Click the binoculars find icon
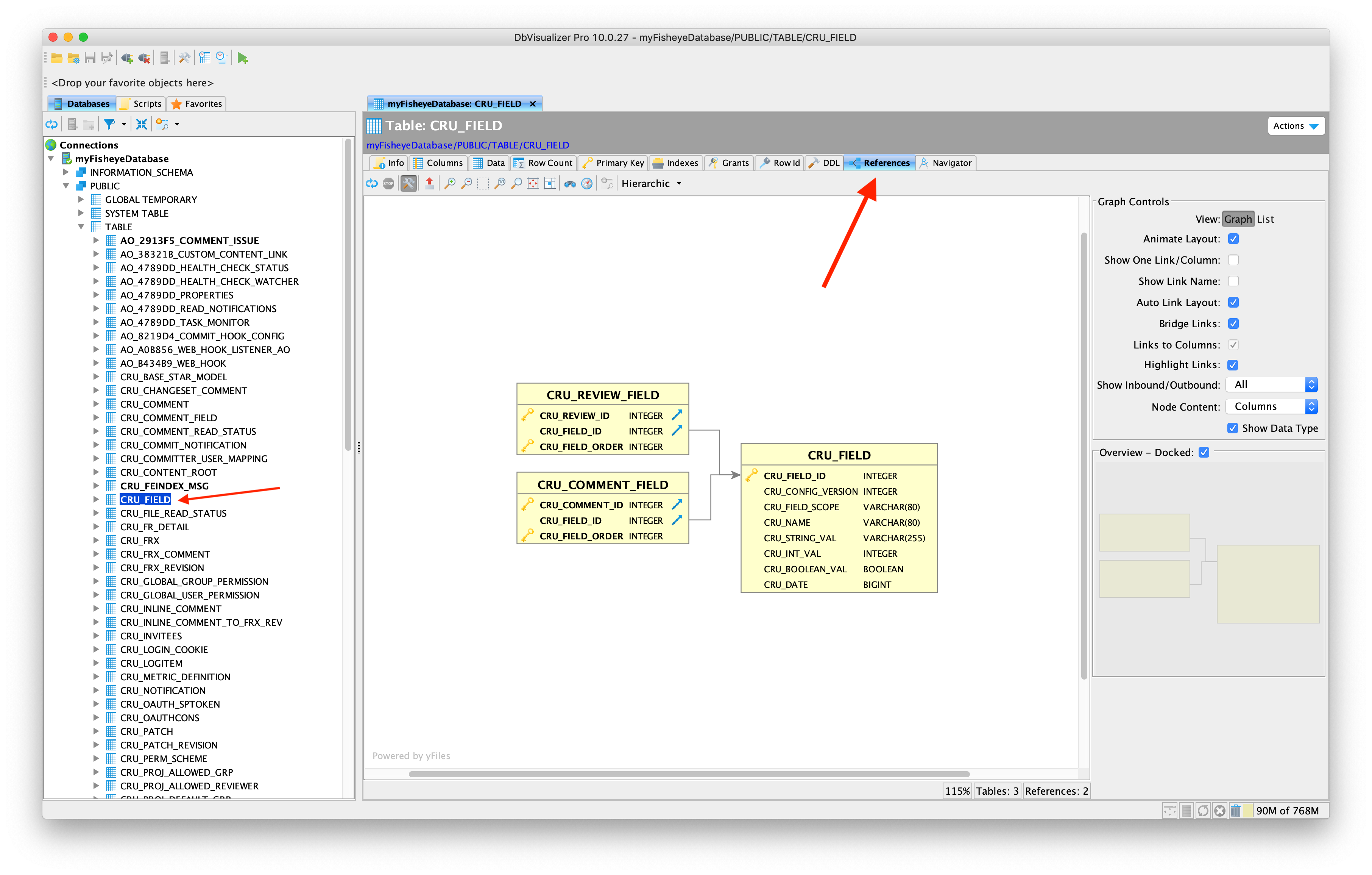The height and width of the screenshot is (875, 1372). [x=570, y=184]
